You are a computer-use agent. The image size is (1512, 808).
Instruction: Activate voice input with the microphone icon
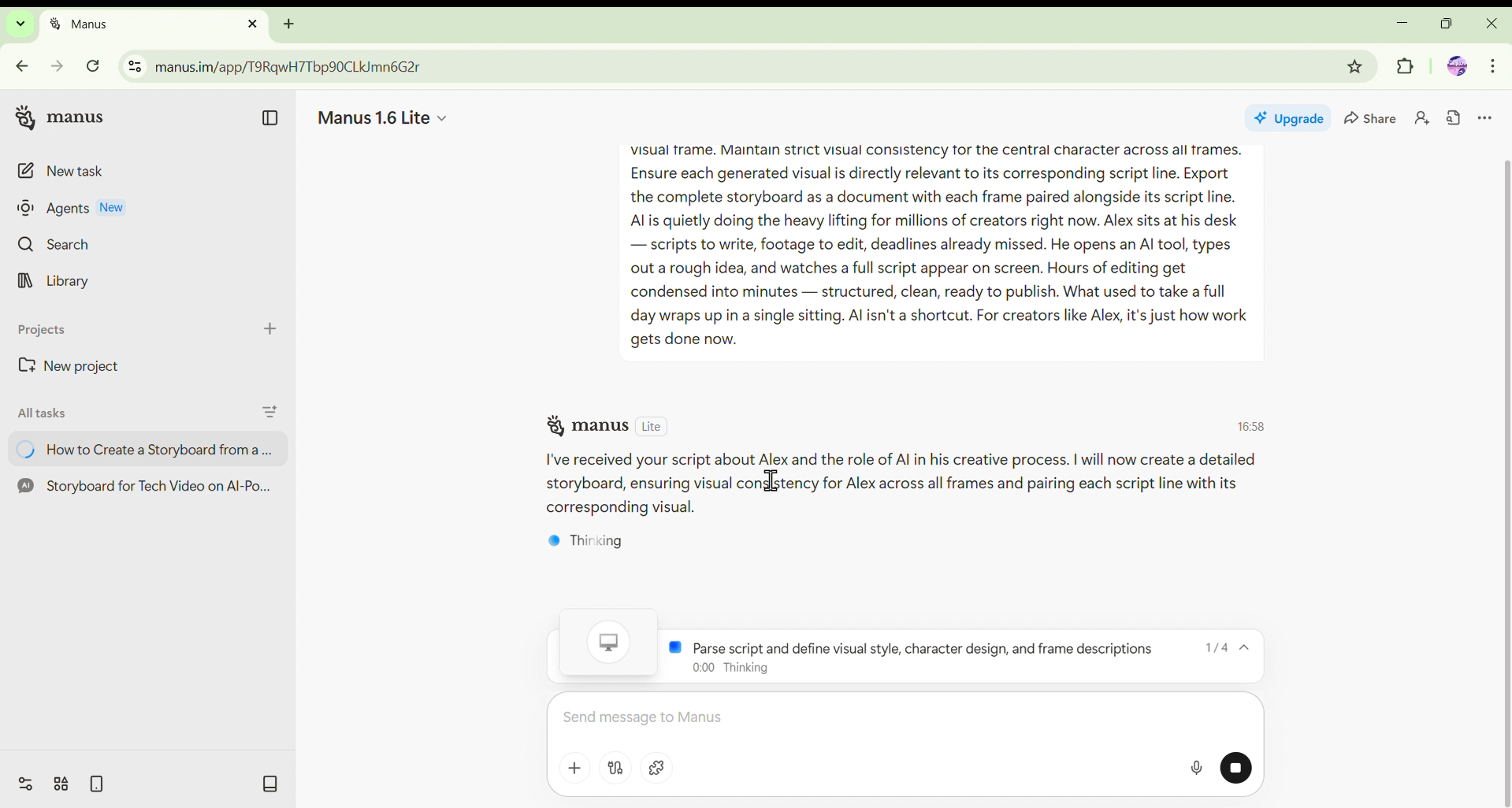pyautogui.click(x=1196, y=769)
